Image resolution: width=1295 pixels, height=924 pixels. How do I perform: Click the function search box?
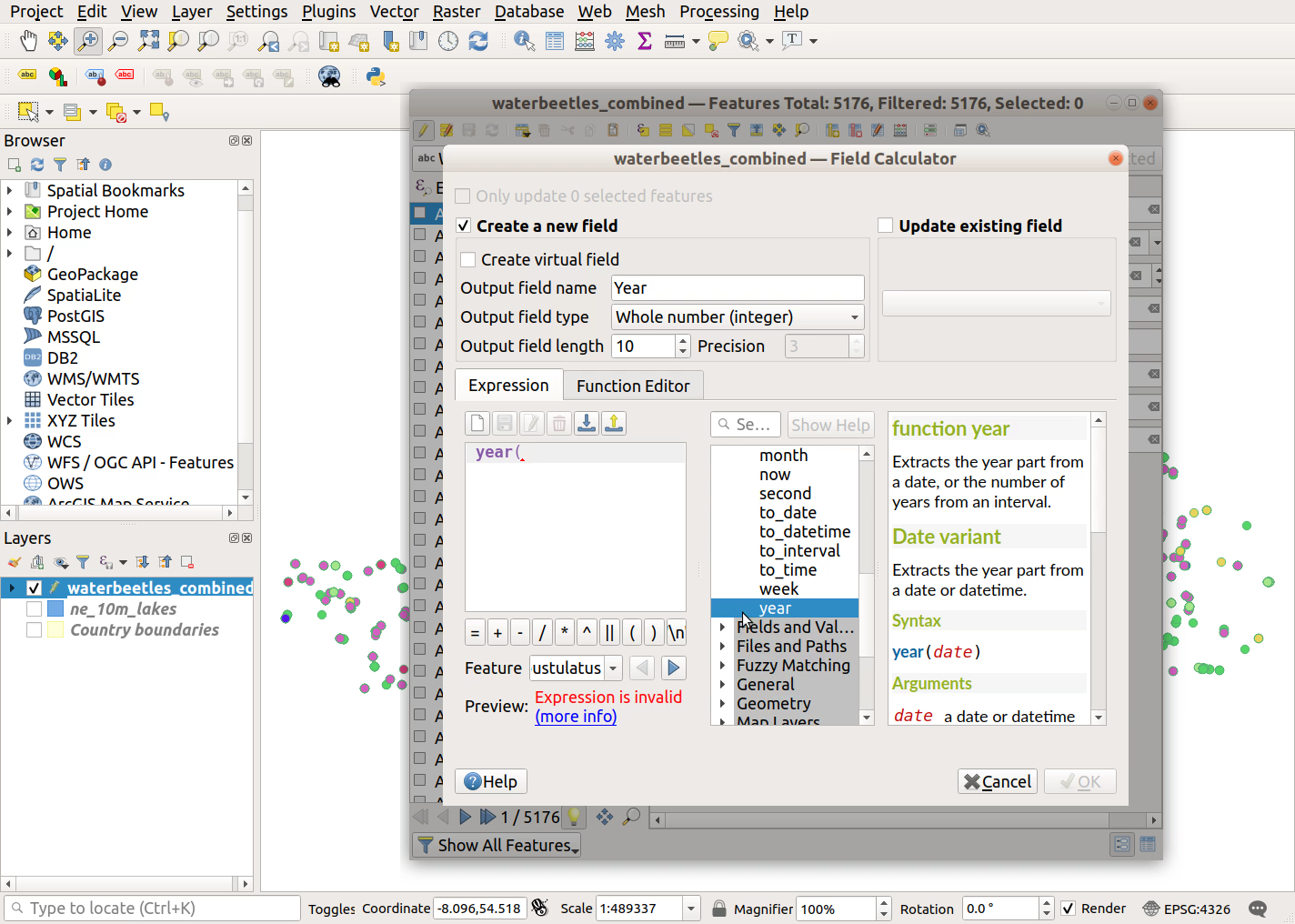[x=746, y=425]
